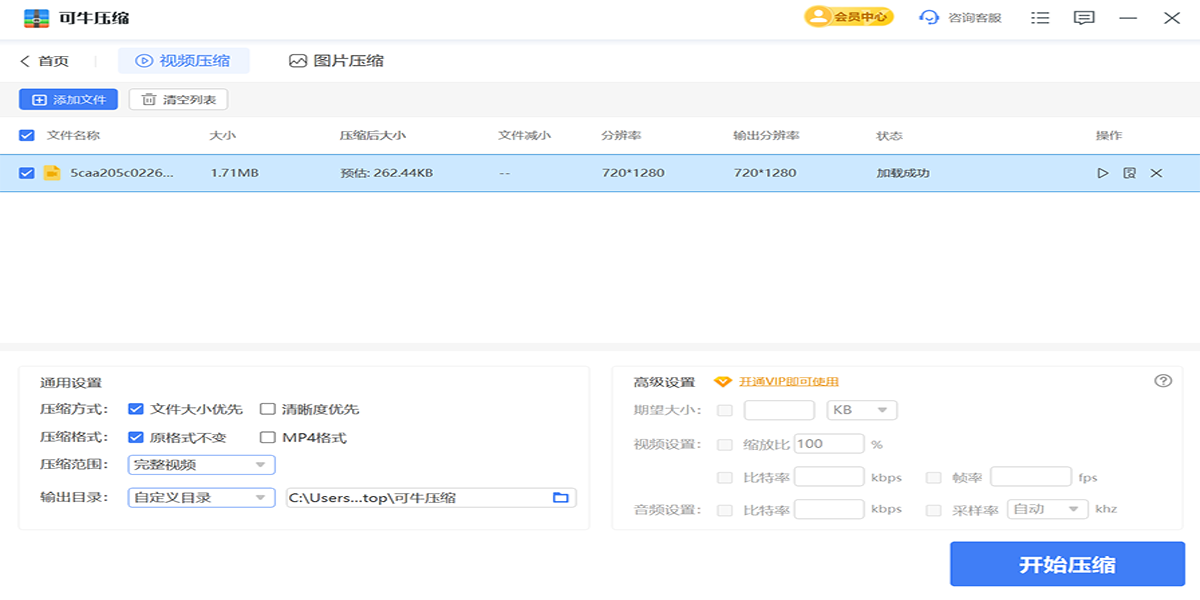Click the 文件名称 column header
The width and height of the screenshot is (1200, 600).
(x=73, y=135)
